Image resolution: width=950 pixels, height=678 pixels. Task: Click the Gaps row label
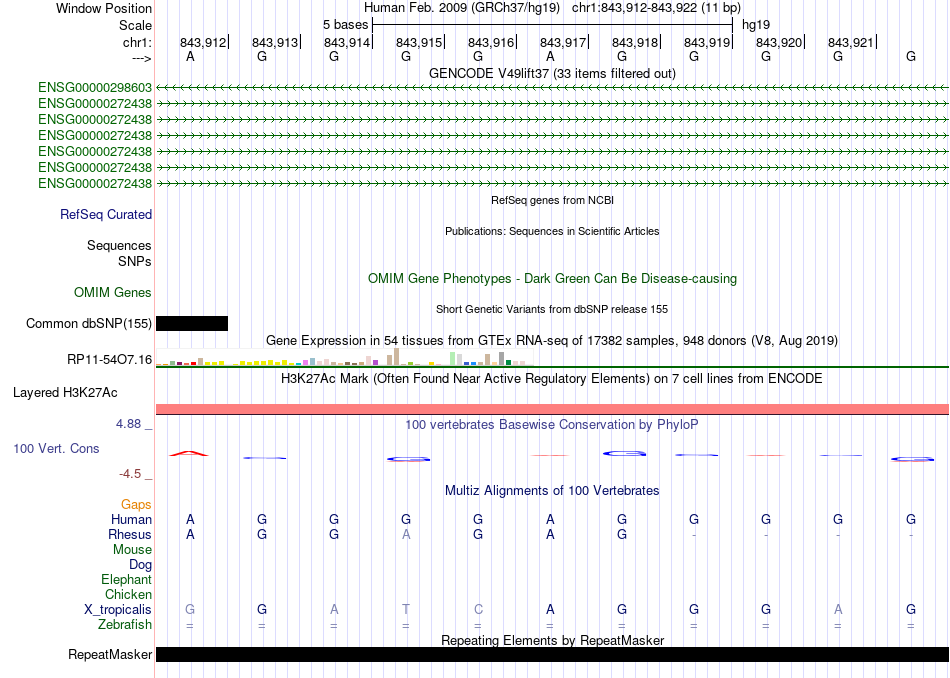pos(136,505)
